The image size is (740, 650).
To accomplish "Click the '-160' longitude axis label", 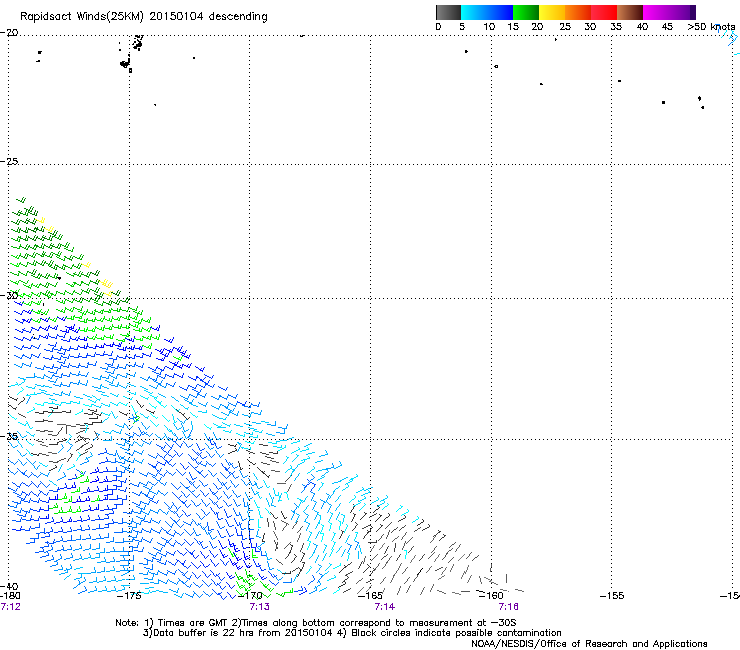I will pyautogui.click(x=491, y=596).
